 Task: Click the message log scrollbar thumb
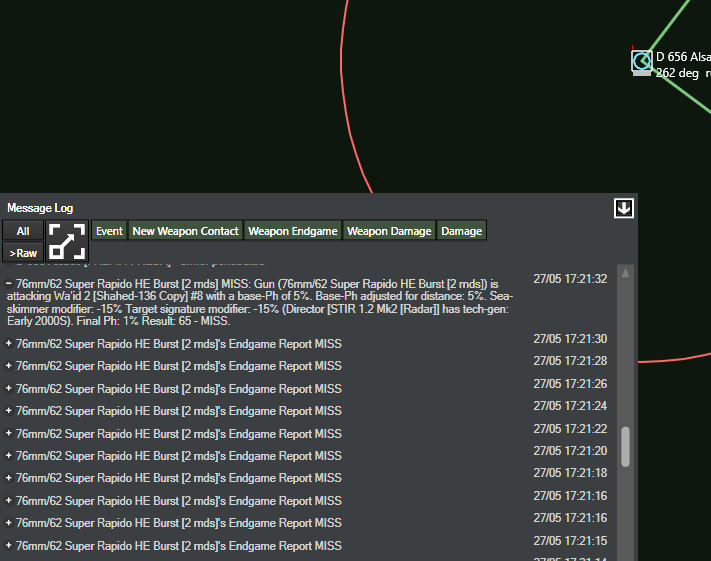625,446
